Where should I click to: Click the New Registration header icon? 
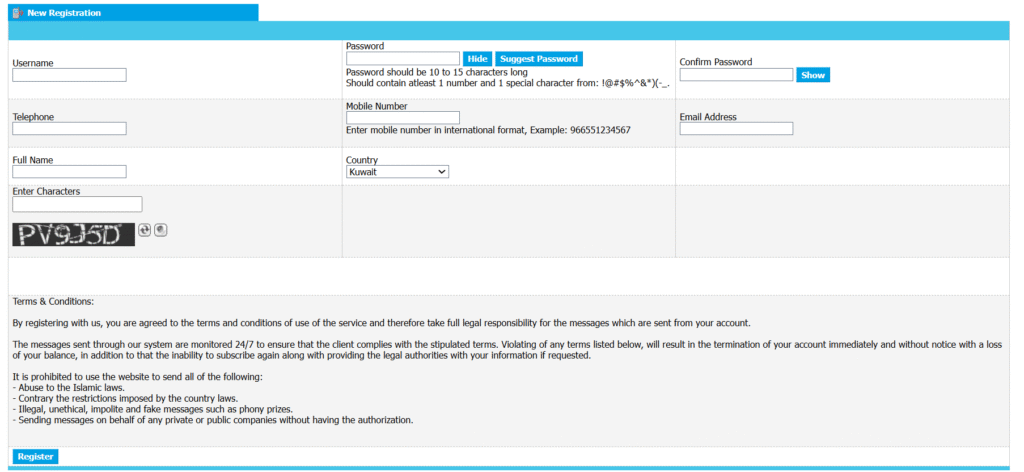pyautogui.click(x=17, y=13)
